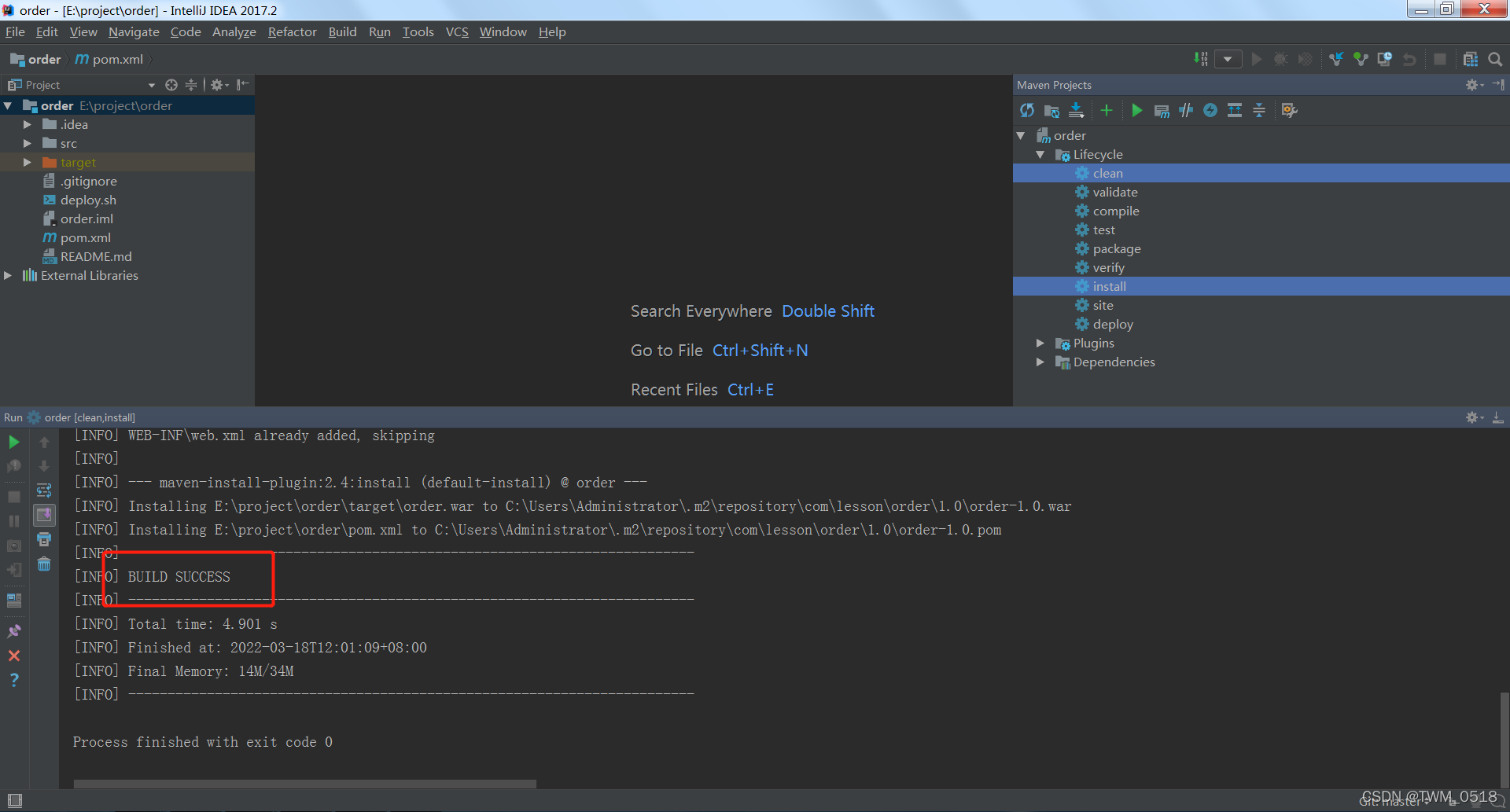Print Run console output

tap(44, 539)
